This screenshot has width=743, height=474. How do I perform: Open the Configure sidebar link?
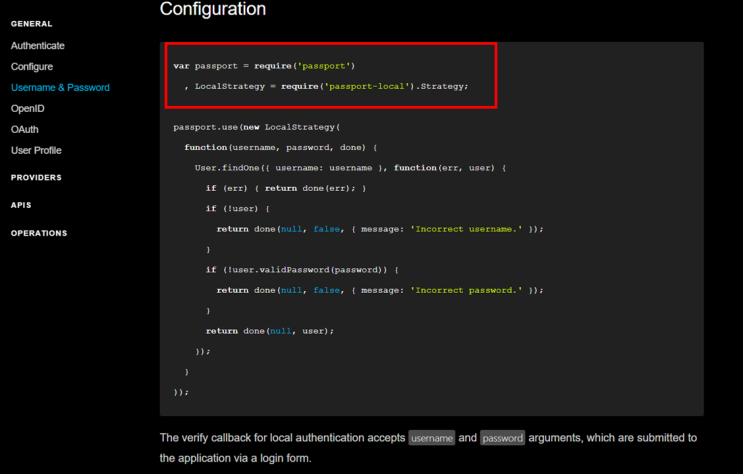(32, 66)
